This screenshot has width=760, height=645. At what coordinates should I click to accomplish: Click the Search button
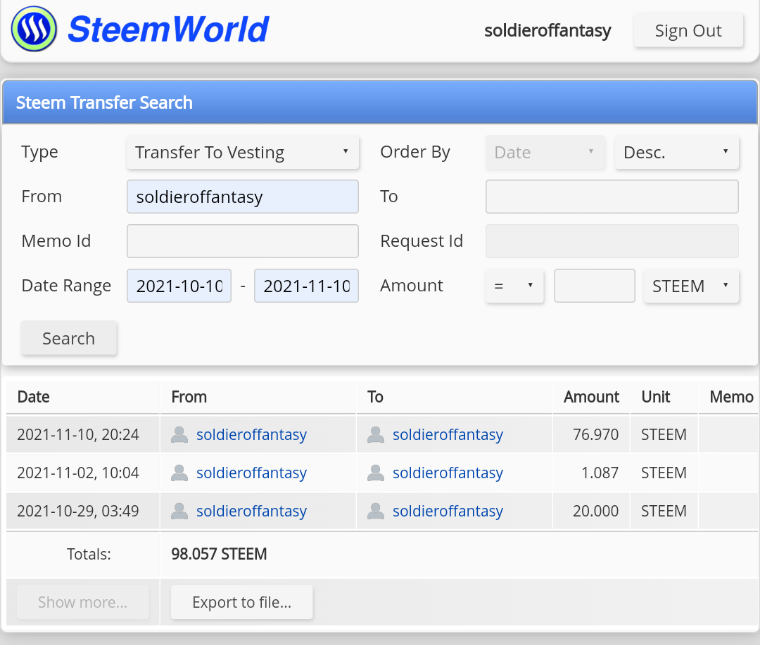coord(69,338)
